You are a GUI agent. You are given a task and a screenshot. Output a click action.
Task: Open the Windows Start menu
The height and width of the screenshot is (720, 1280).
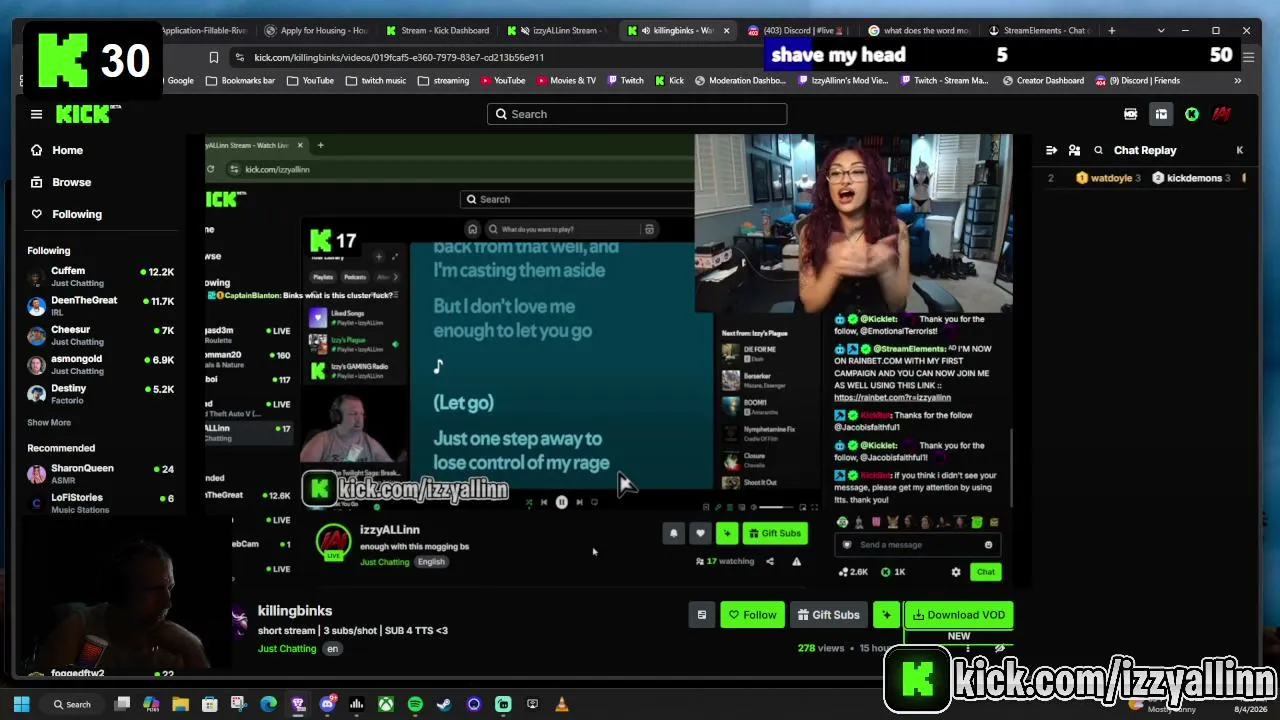pos(21,704)
